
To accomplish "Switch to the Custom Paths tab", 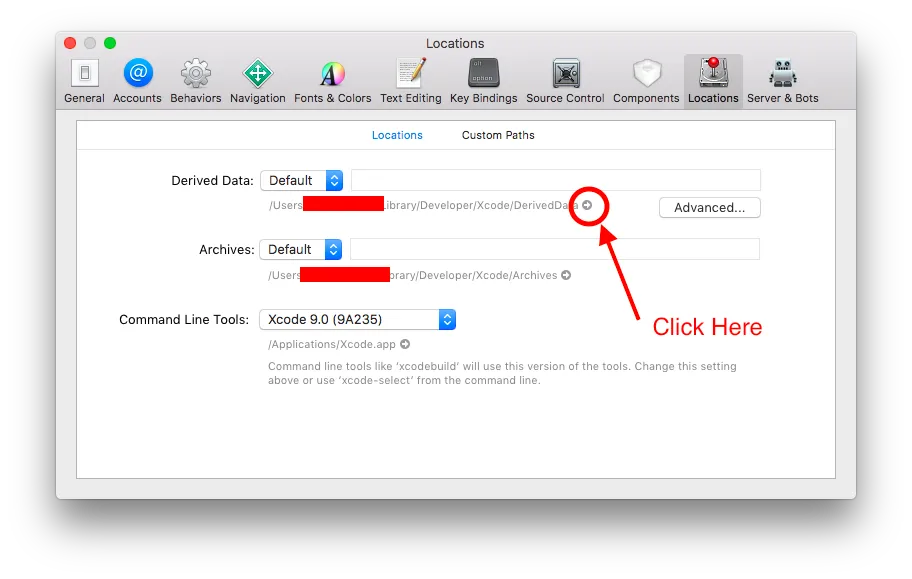I will pos(498,135).
